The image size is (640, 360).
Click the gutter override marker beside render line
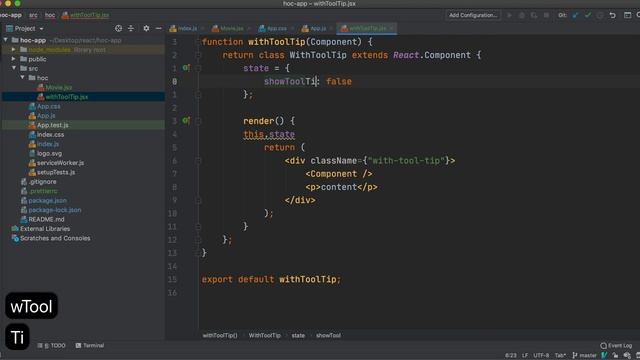coord(186,120)
